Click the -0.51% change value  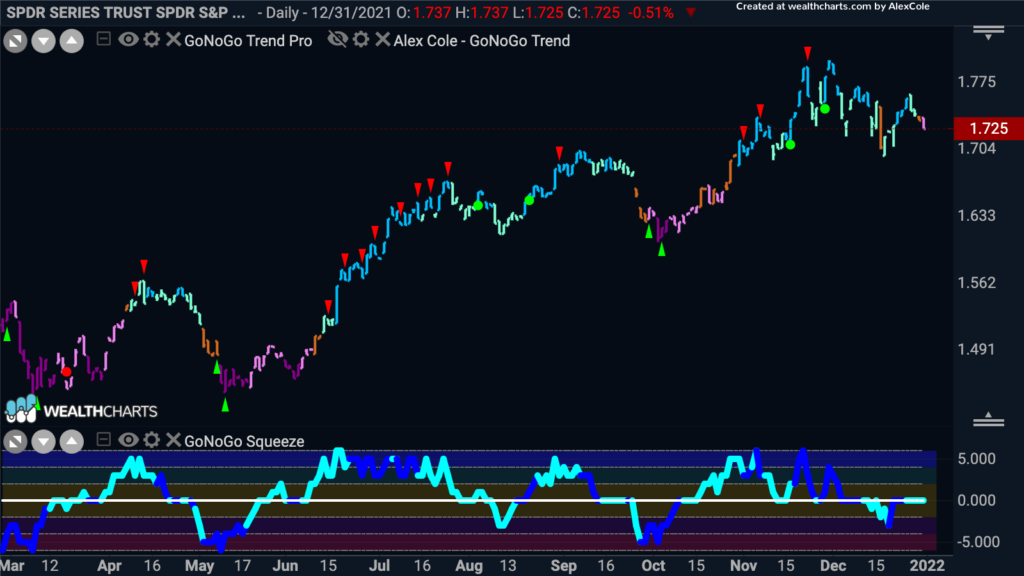650,12
